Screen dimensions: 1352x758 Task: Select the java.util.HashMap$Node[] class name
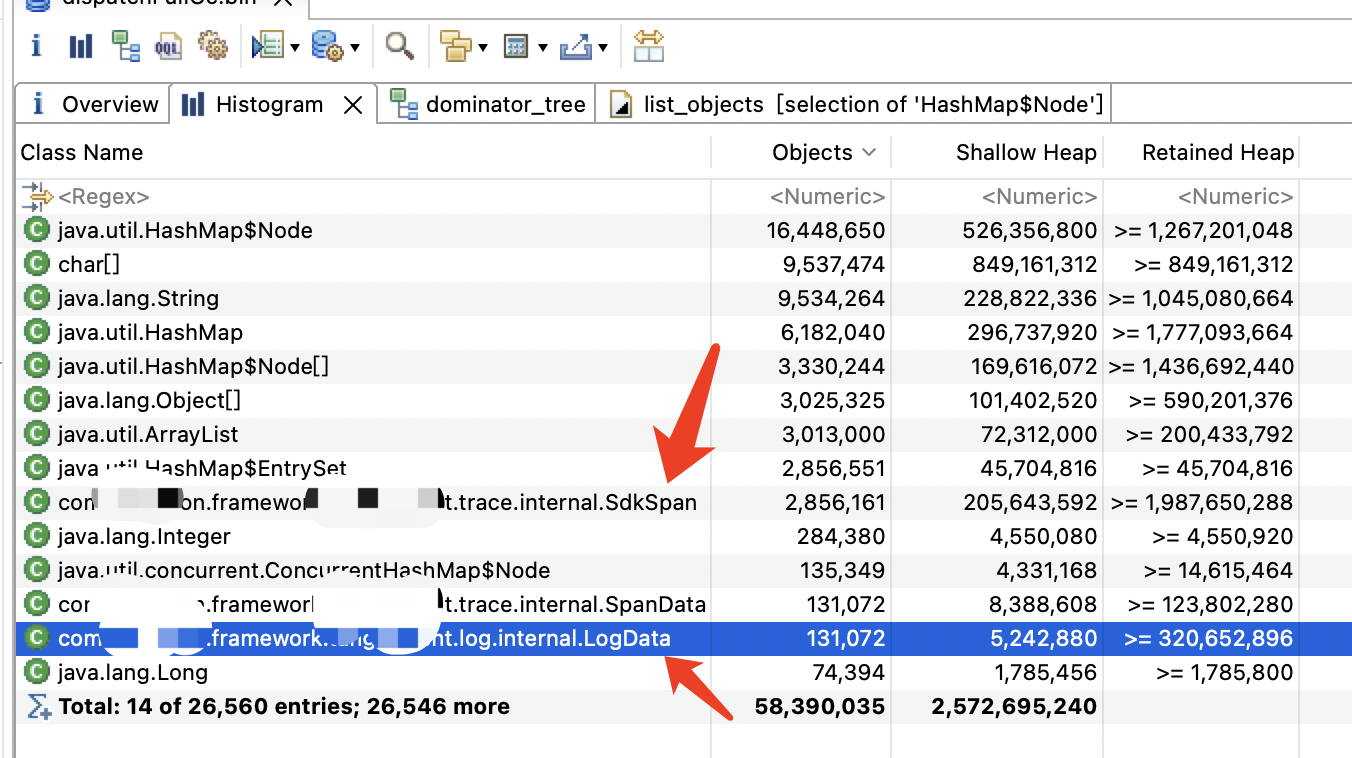[x=193, y=366]
